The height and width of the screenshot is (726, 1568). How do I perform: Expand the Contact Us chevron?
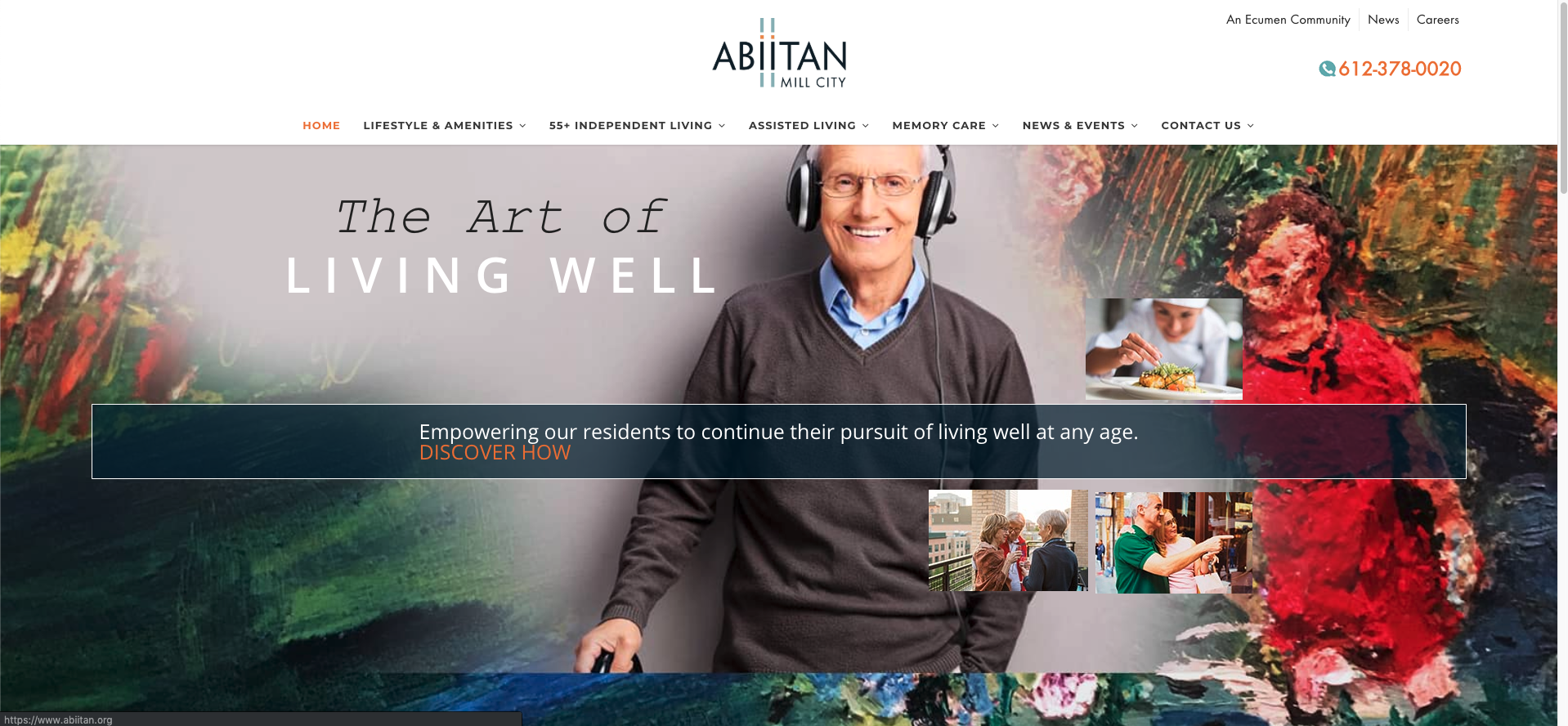pyautogui.click(x=1251, y=126)
